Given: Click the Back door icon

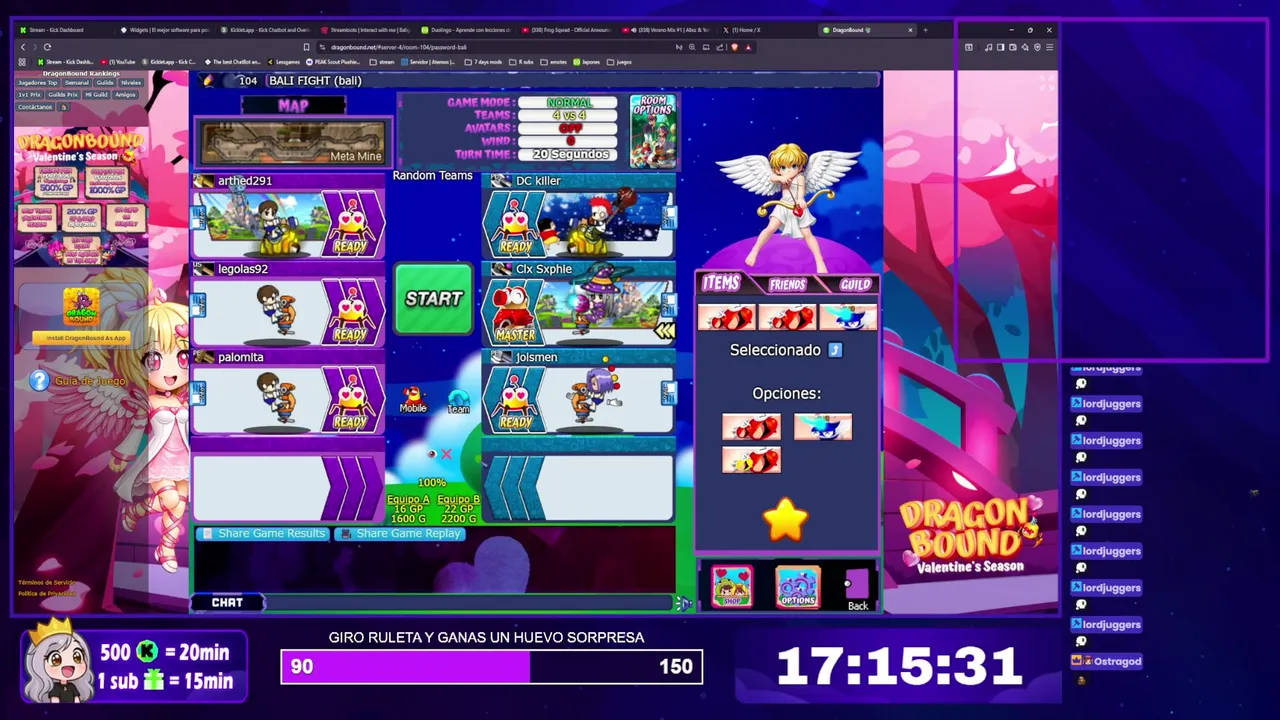Looking at the screenshot, I should click(857, 589).
